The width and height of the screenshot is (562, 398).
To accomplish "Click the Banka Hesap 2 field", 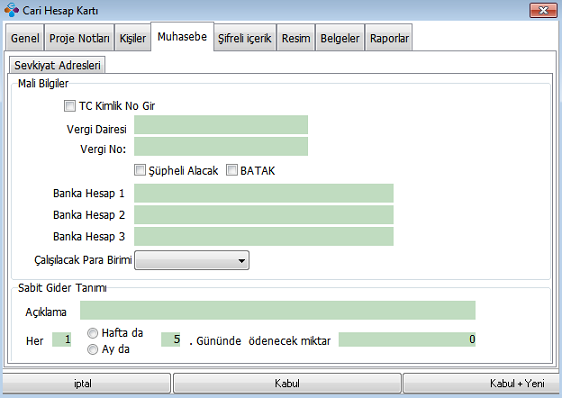I will 264,214.
